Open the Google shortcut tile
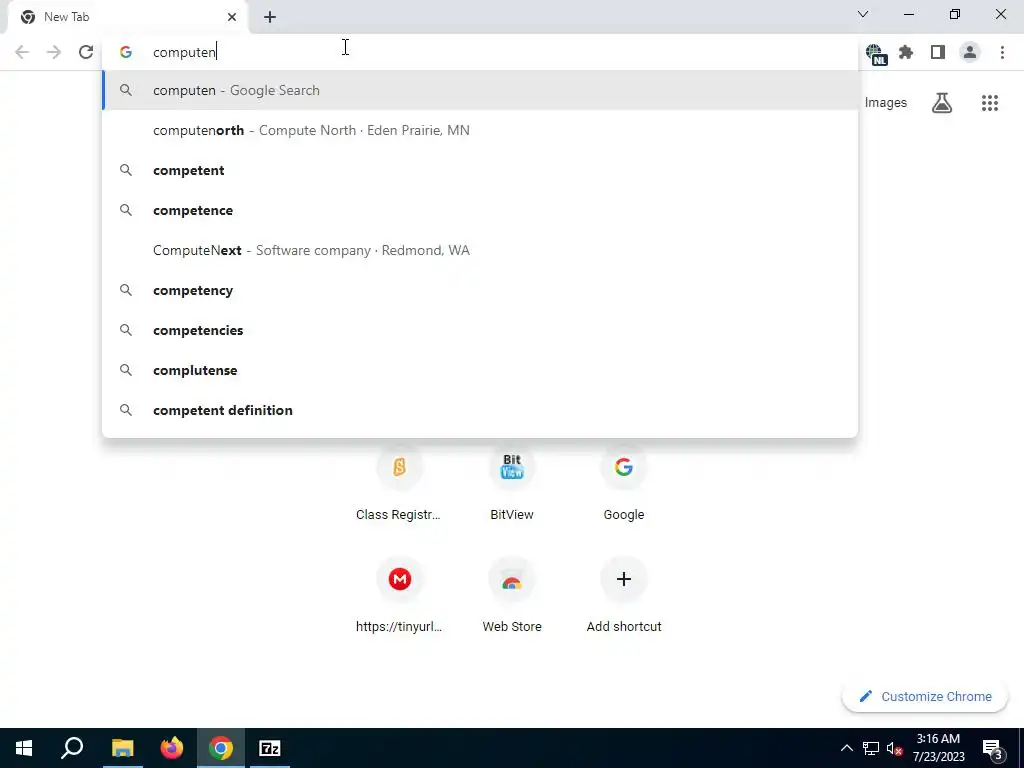 pos(624,485)
